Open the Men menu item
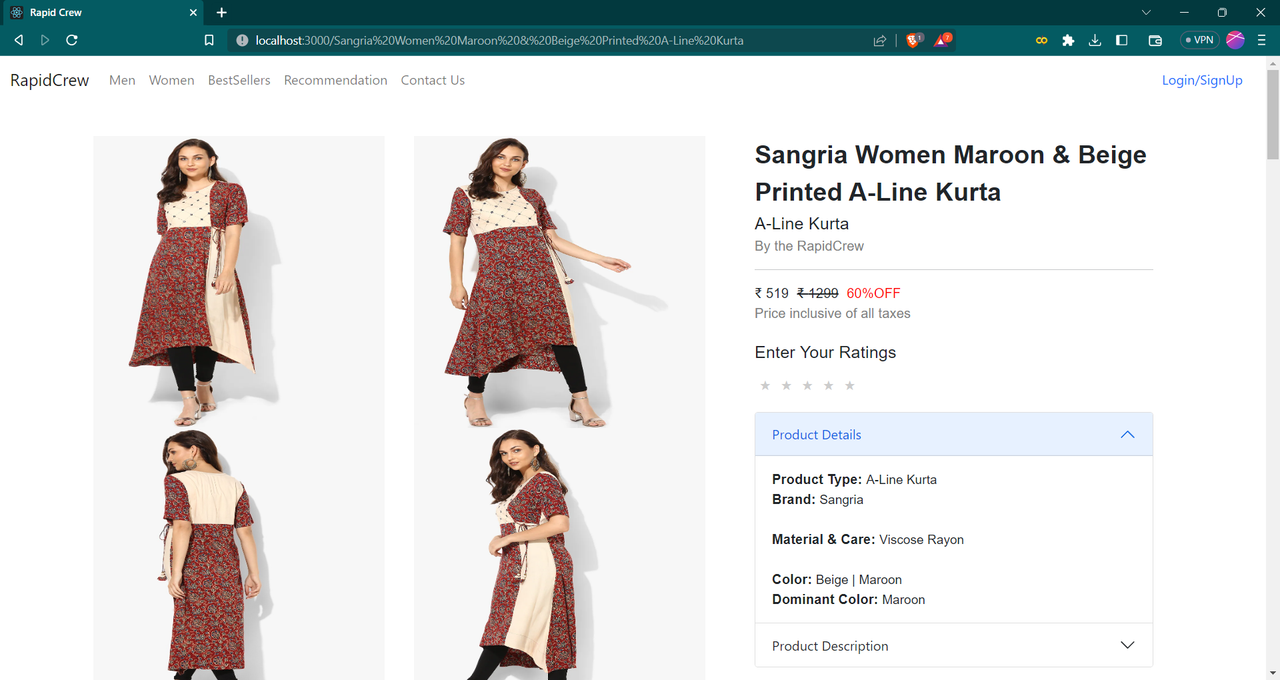This screenshot has width=1280, height=680. pyautogui.click(x=122, y=80)
